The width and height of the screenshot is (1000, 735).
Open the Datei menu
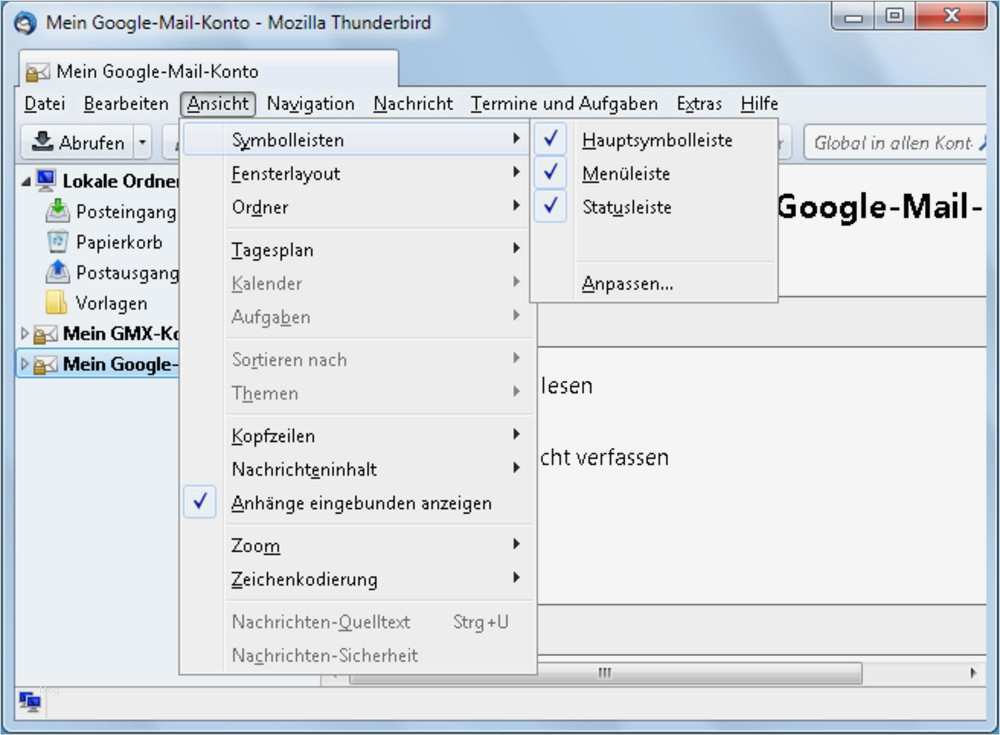coord(45,103)
